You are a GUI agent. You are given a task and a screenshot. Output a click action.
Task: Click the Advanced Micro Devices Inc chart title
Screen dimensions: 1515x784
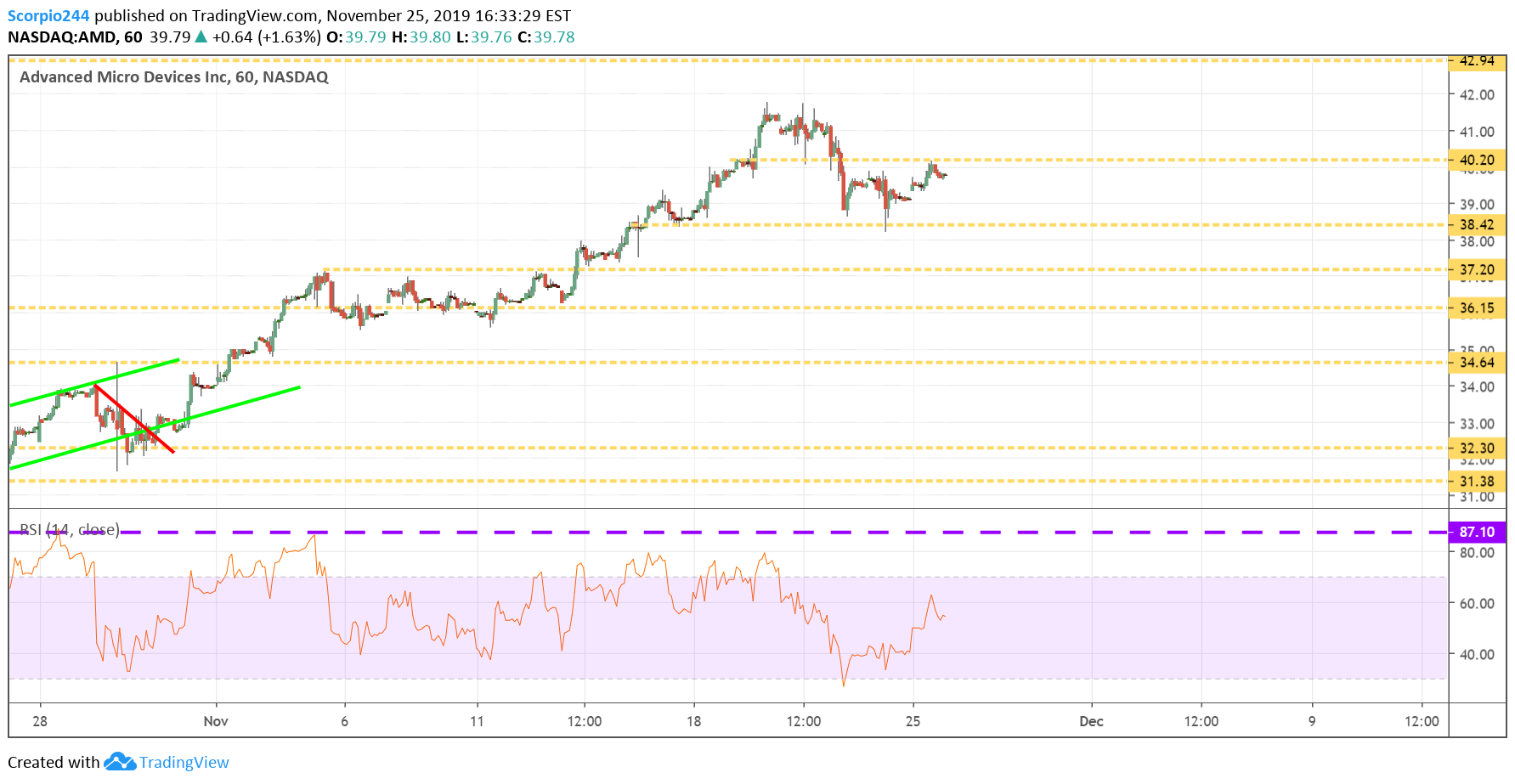click(173, 76)
